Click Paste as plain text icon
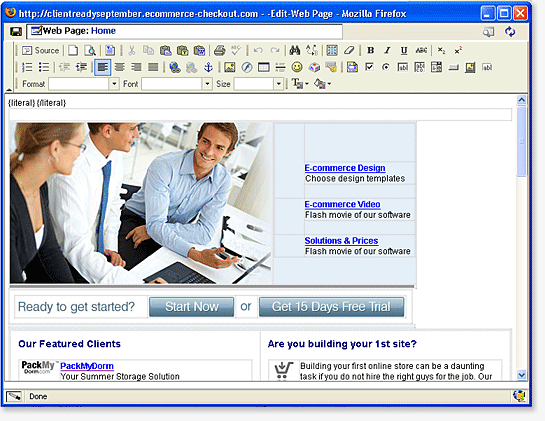The height and width of the screenshot is (421, 545). point(182,51)
